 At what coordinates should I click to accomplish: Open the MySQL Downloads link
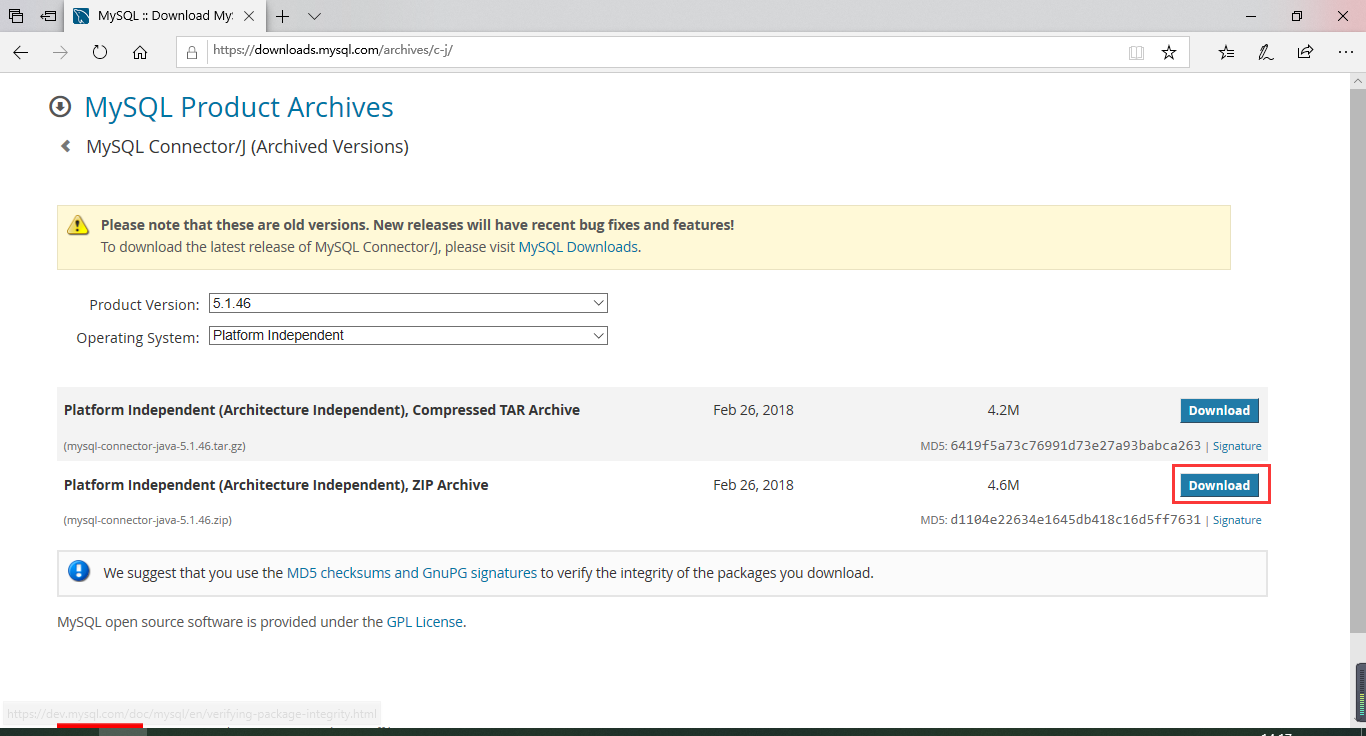tap(578, 247)
